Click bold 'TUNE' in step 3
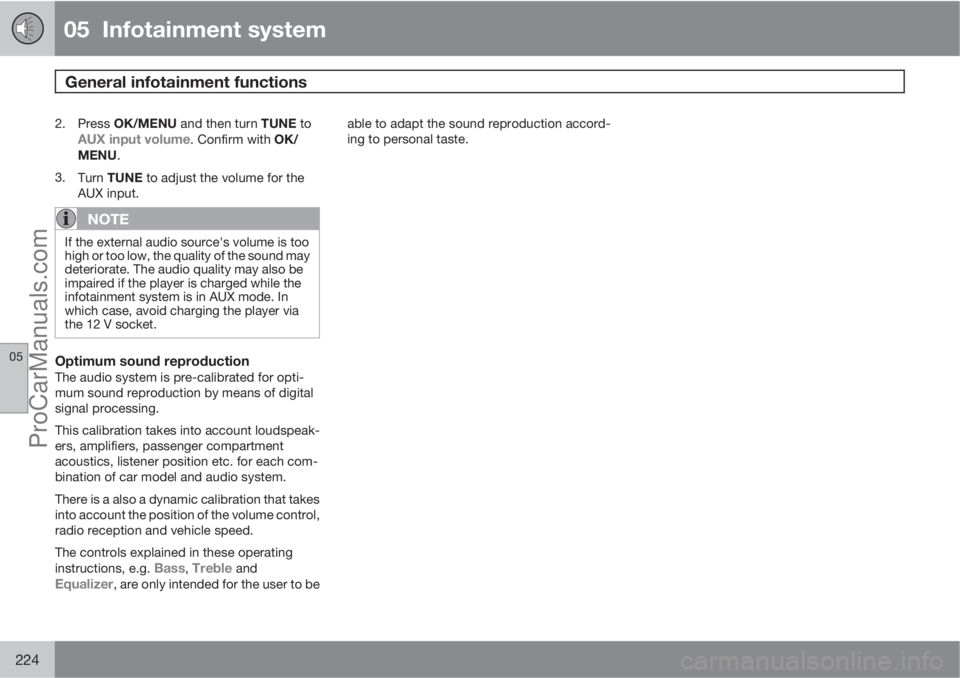This screenshot has width=960, height=678. tap(125, 178)
